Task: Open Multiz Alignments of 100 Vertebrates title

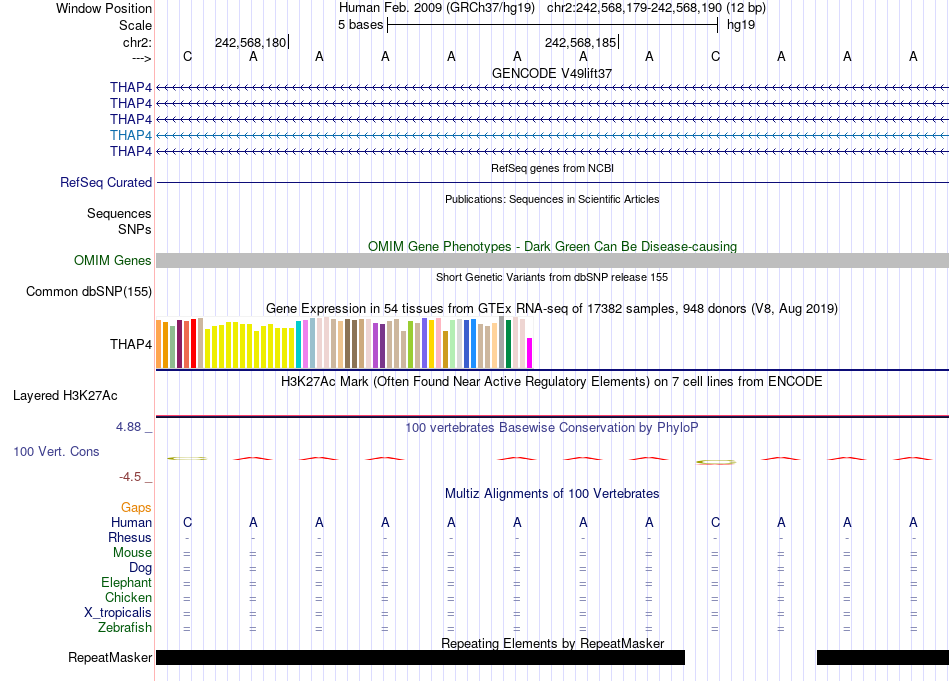Action: 552,494
